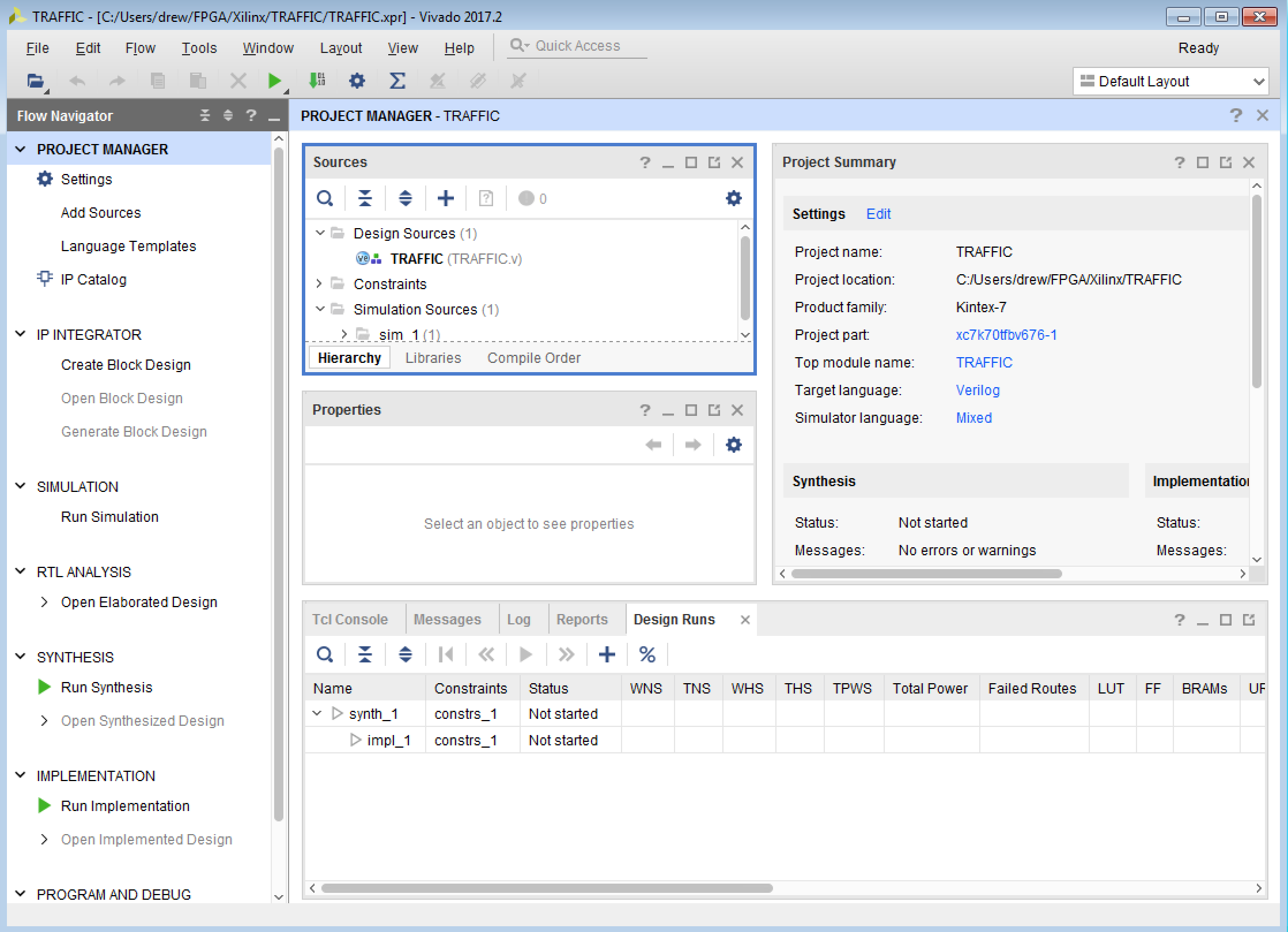Switch to Messages tab
The height and width of the screenshot is (932, 1288).
(447, 619)
